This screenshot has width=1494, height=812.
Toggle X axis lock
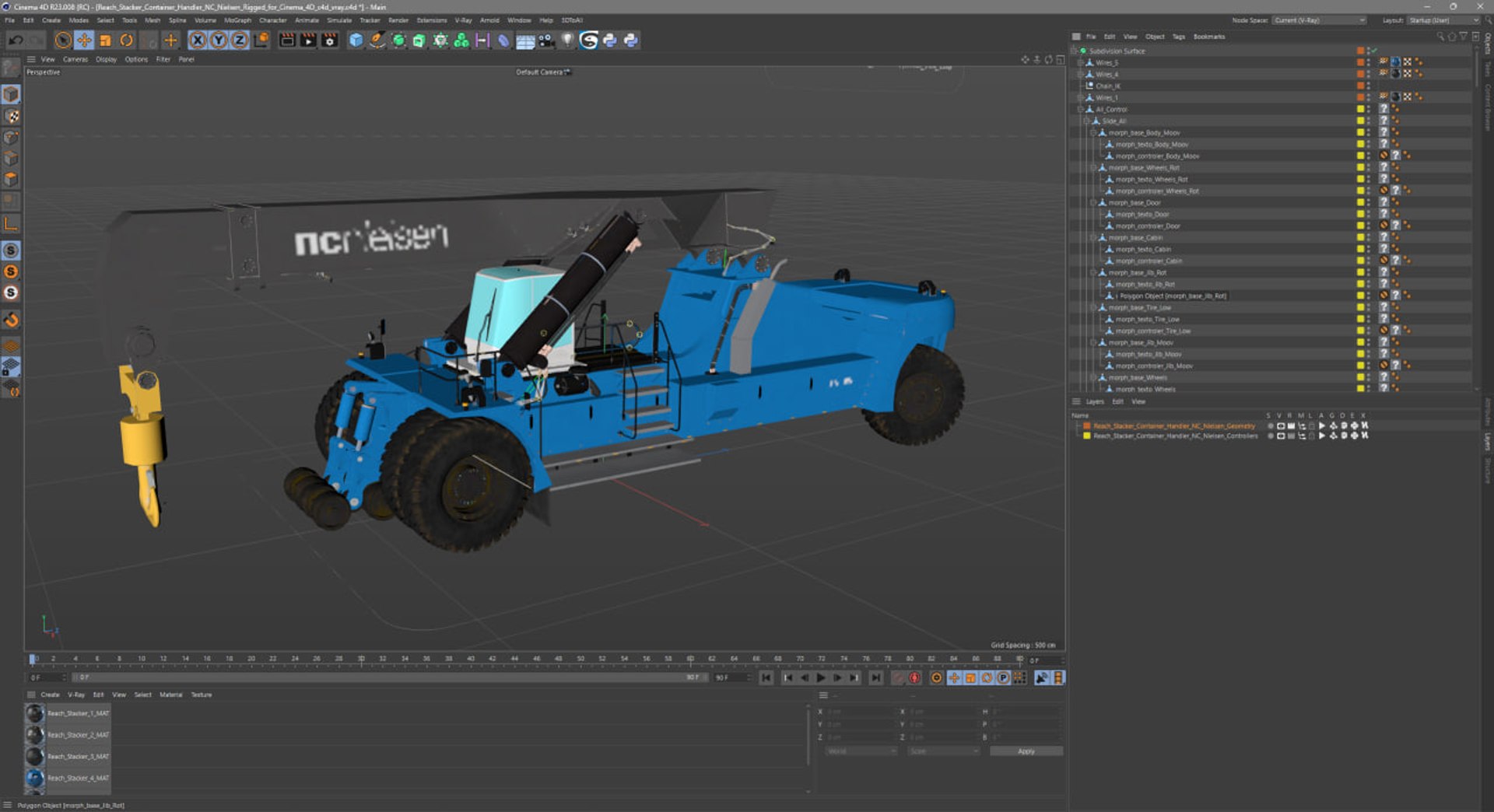(x=198, y=40)
